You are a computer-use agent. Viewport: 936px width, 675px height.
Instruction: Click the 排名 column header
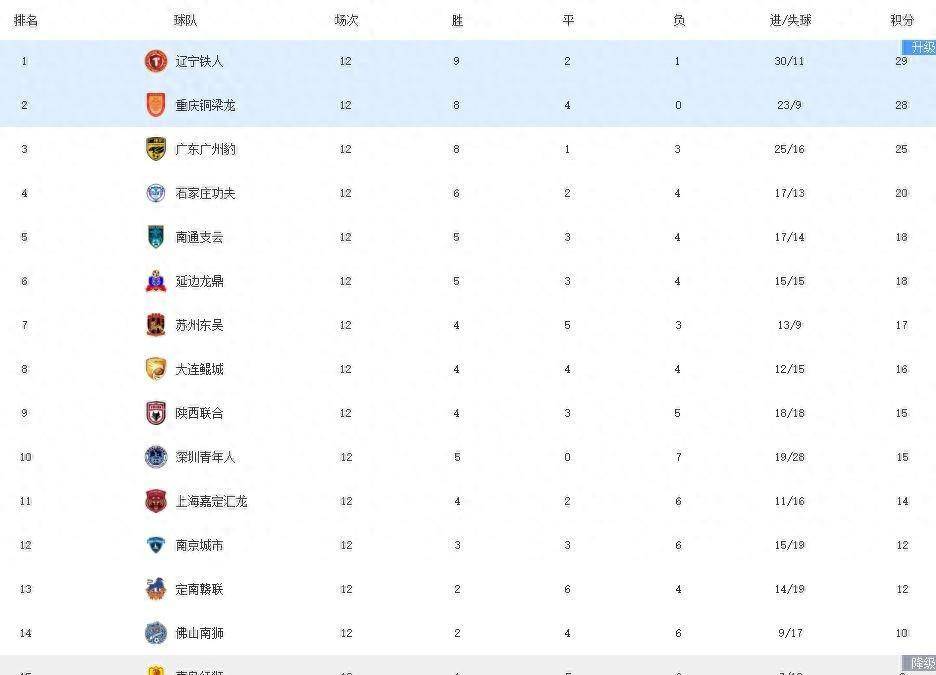pos(26,20)
